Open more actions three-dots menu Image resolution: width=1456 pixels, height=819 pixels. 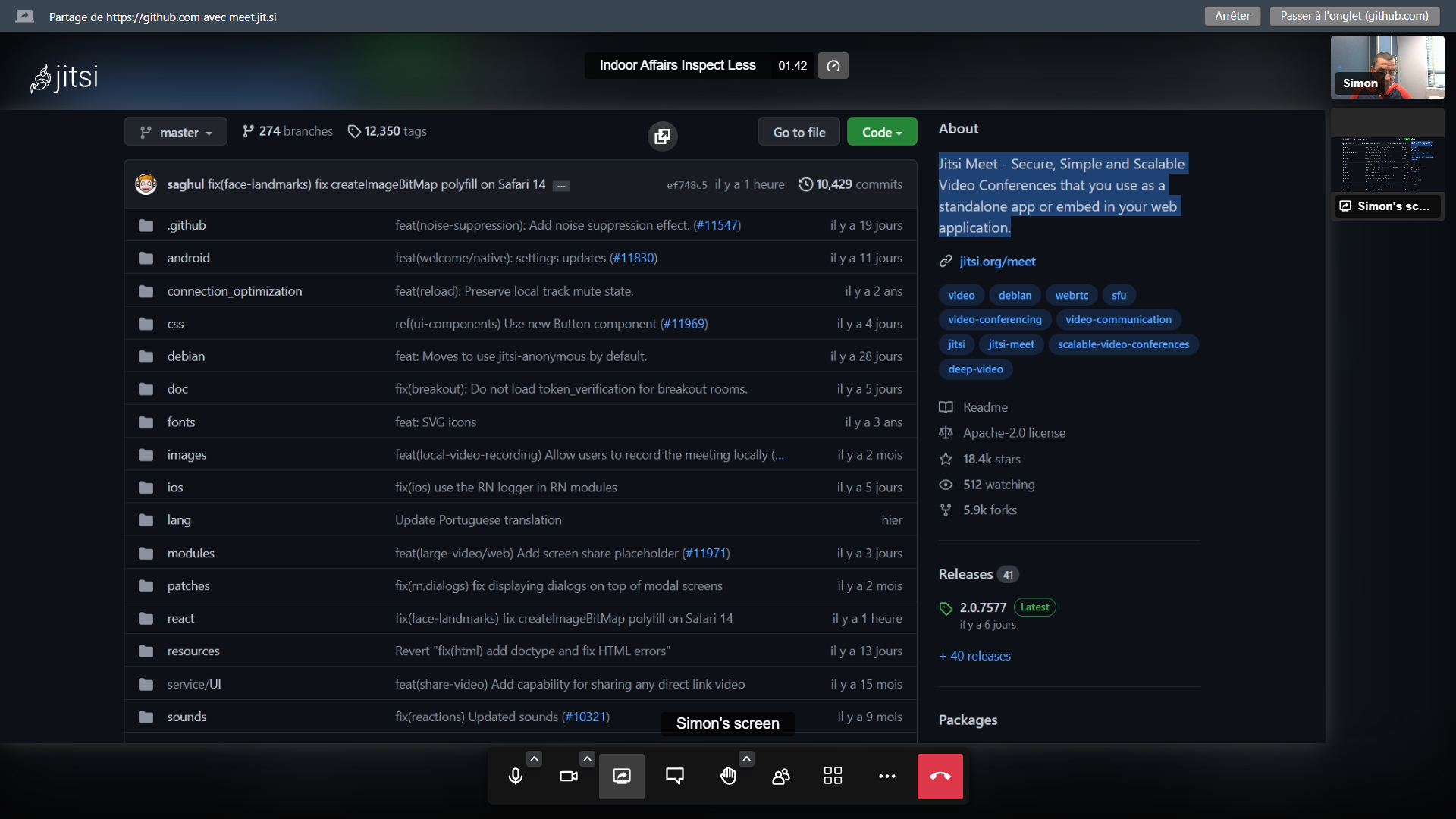pyautogui.click(x=887, y=776)
